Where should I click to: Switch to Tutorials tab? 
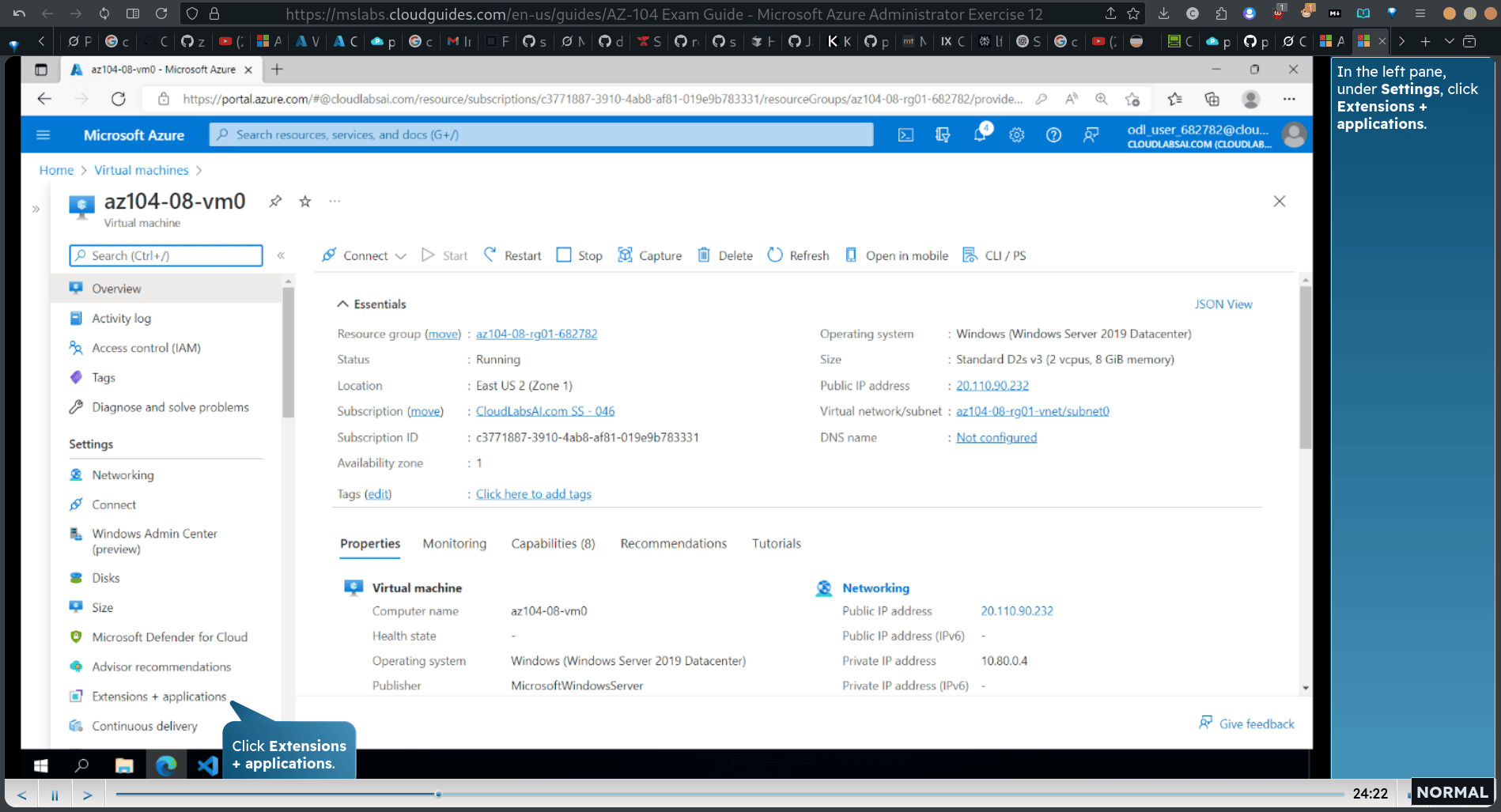click(x=776, y=544)
